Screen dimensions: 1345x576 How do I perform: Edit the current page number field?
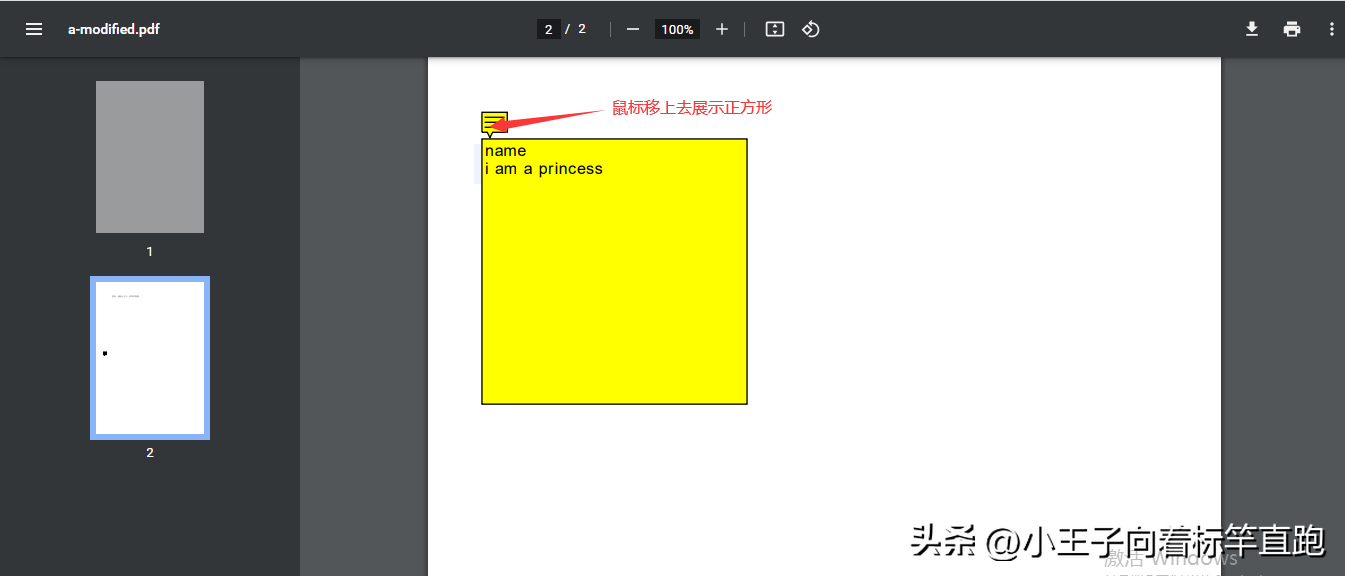click(x=548, y=29)
